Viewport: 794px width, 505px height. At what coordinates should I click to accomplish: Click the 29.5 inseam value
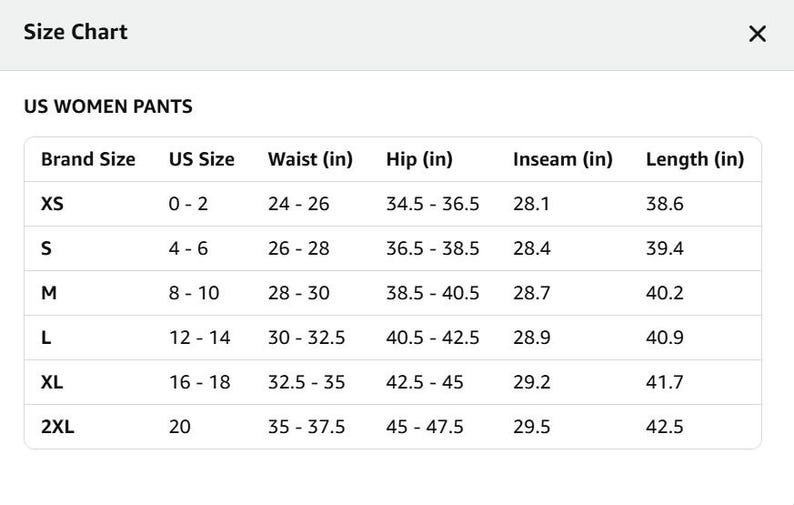[531, 426]
